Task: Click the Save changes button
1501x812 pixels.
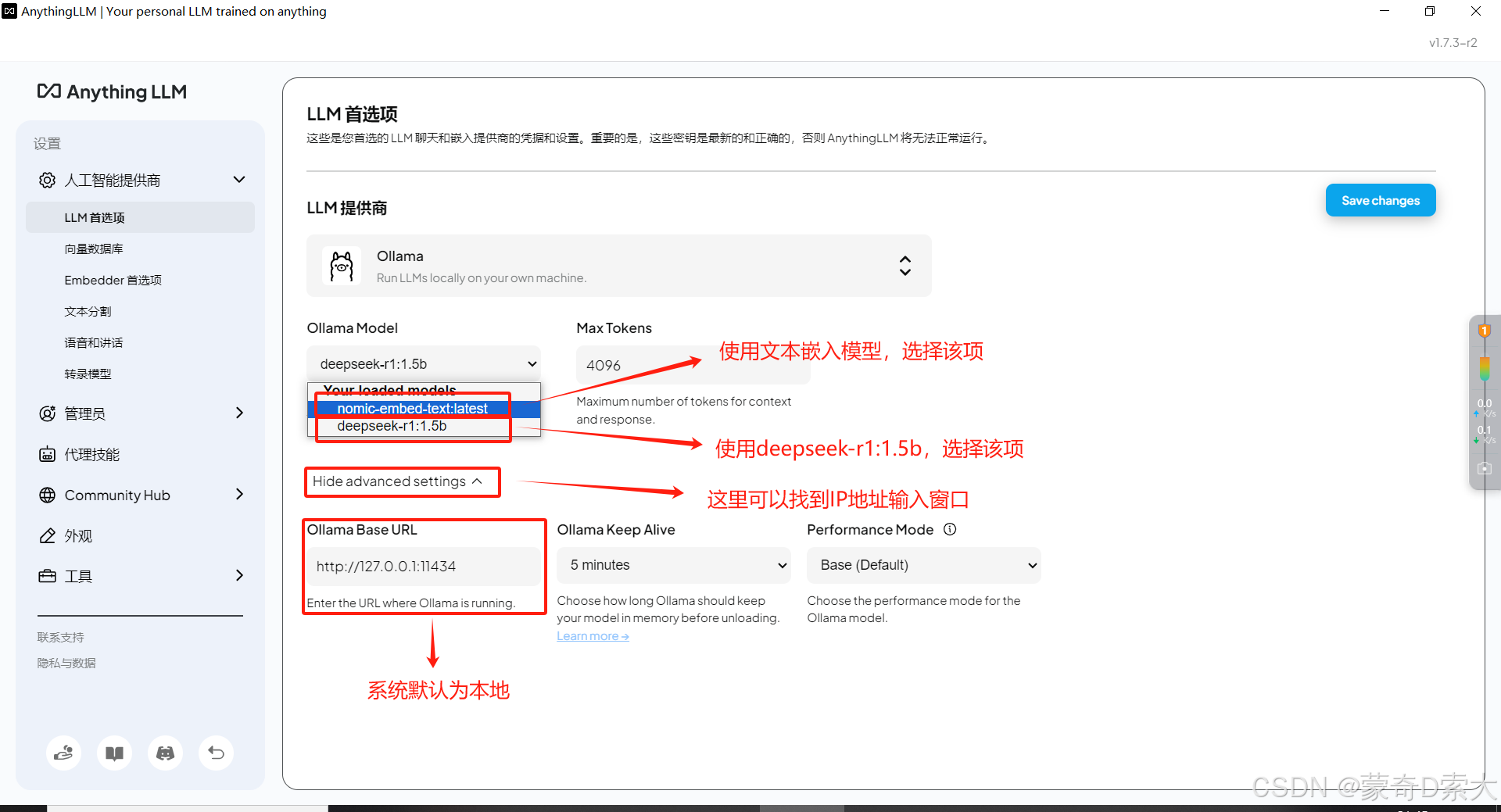Action: point(1380,200)
